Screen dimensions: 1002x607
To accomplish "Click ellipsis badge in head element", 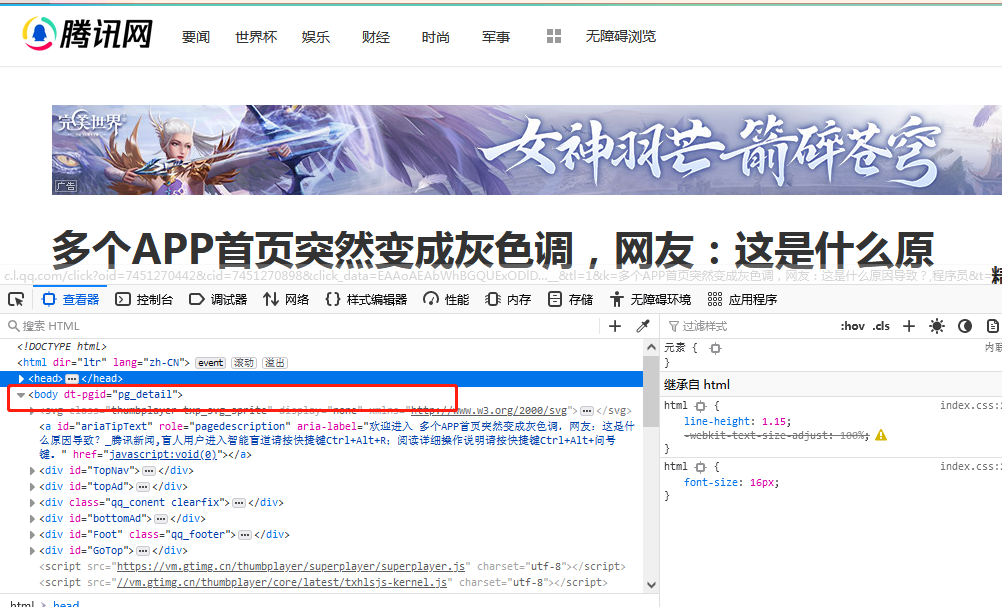I will [72, 379].
